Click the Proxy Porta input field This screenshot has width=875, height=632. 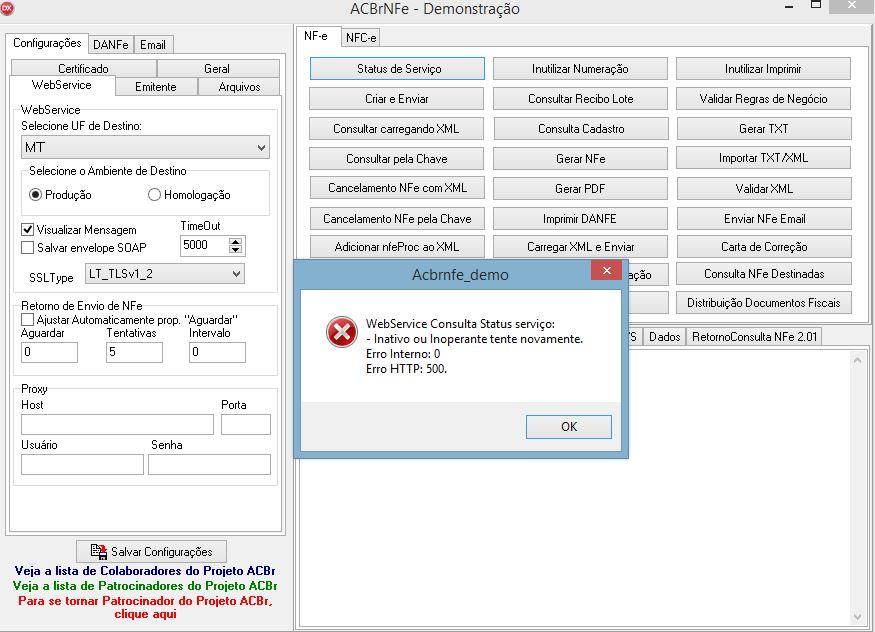[246, 424]
